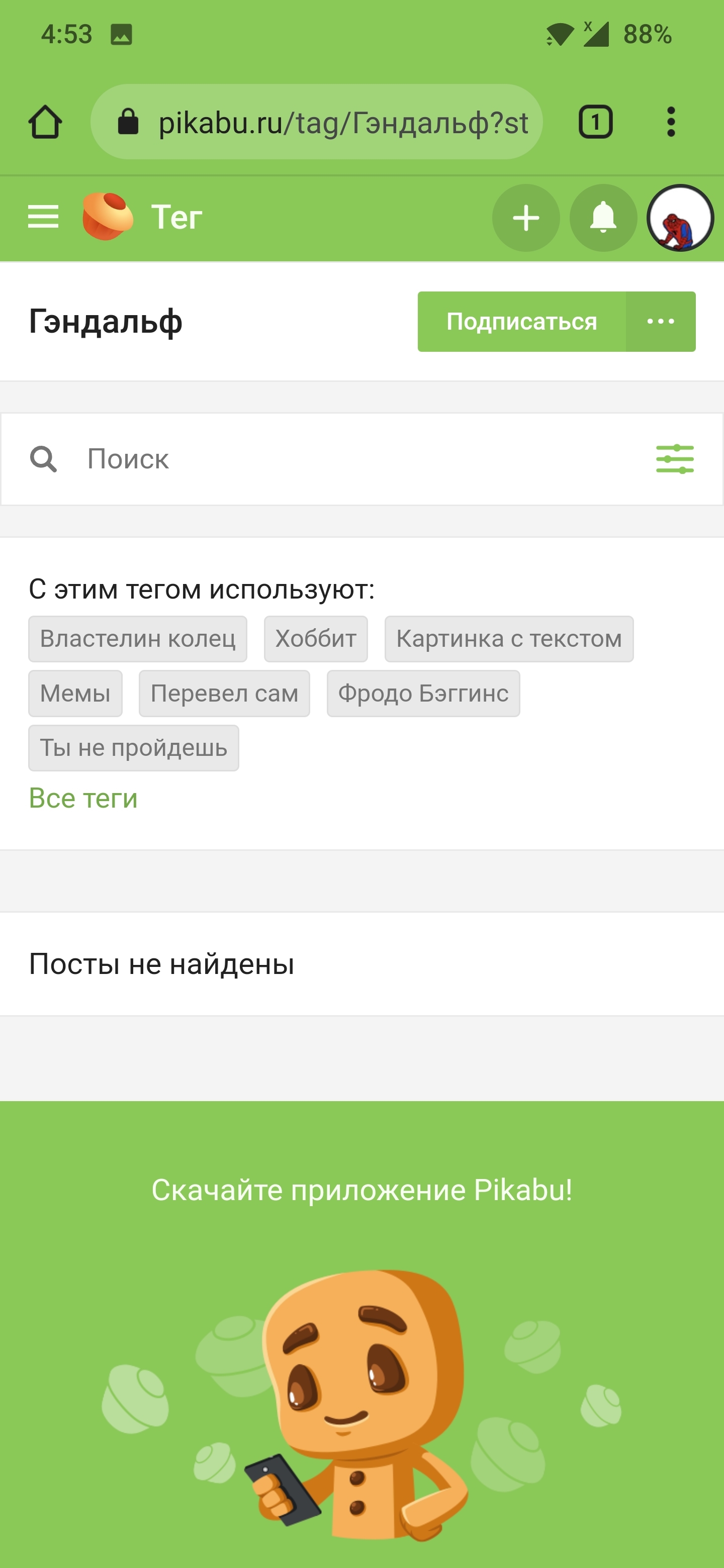
Task: Select the Мемы tag
Action: point(75,694)
